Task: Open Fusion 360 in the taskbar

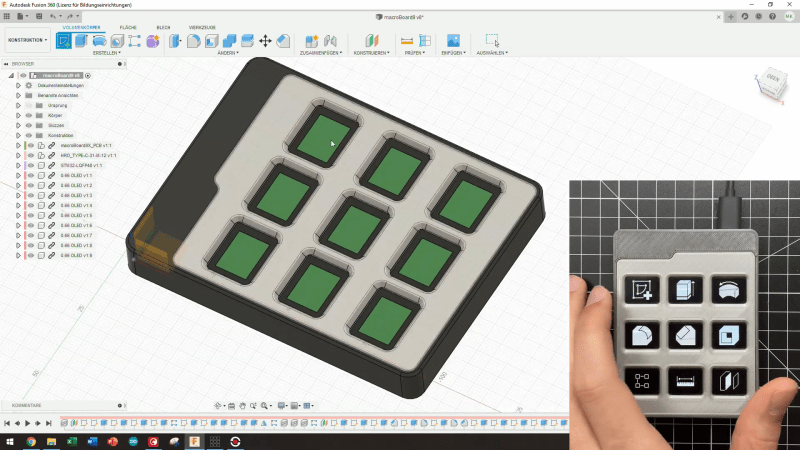Action: pyautogui.click(x=194, y=441)
